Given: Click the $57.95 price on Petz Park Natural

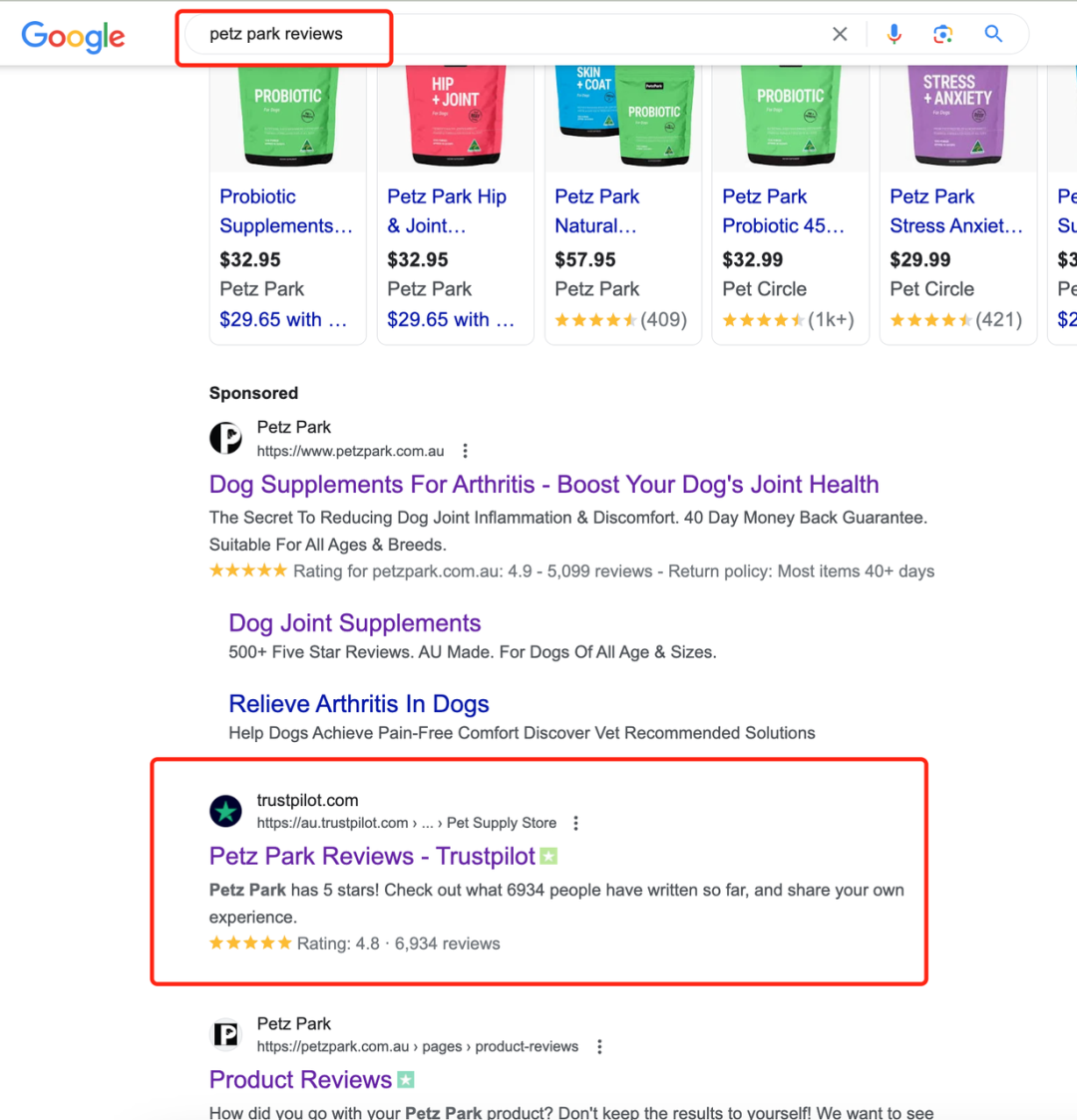Looking at the screenshot, I should pos(585,259).
